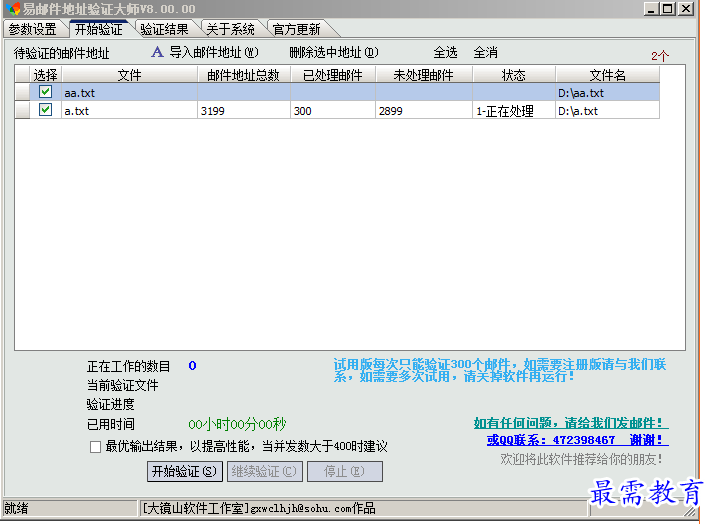Minimize the window
Screen dimensions: 712x524
click(651, 9)
